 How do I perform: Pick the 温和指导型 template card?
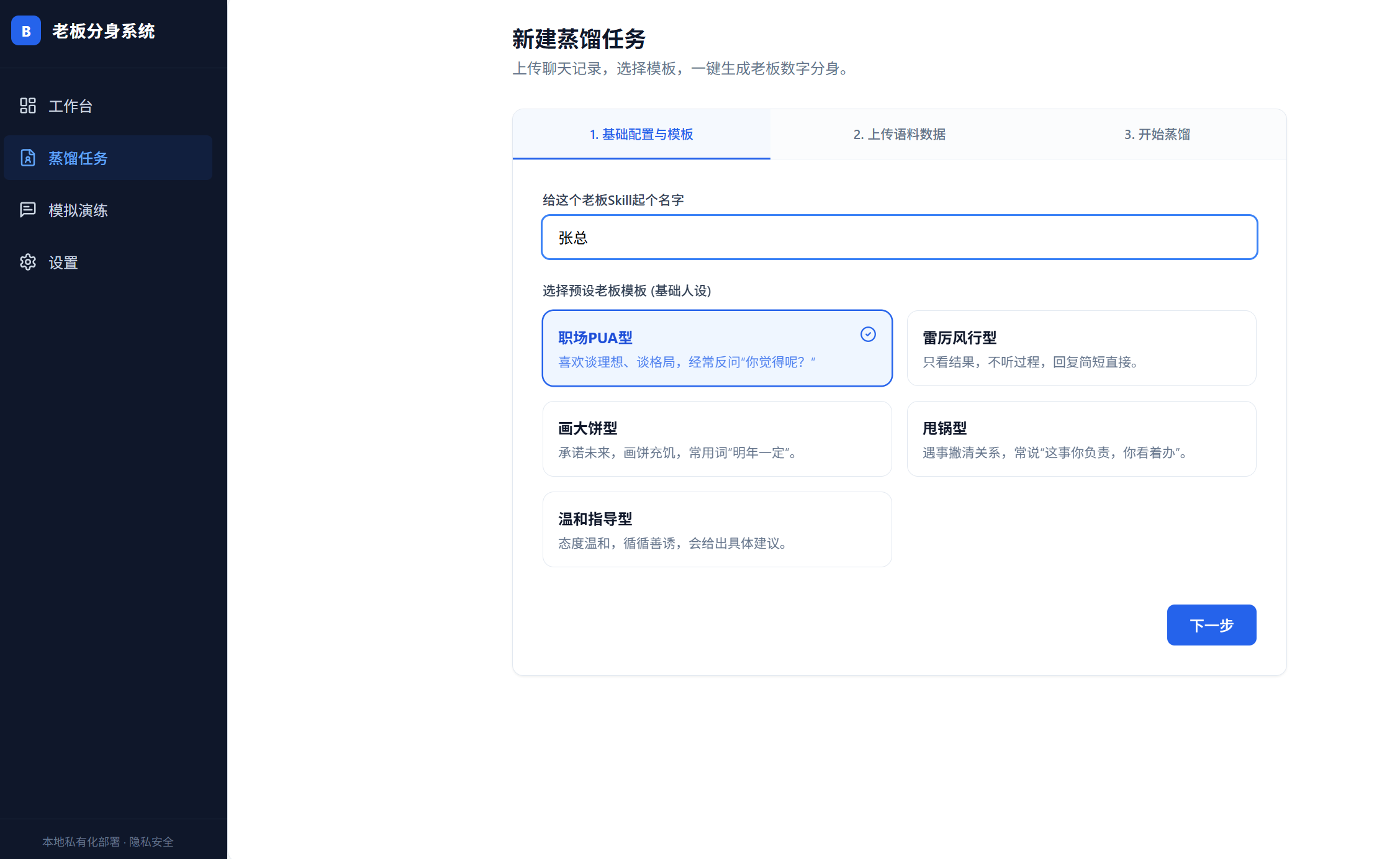point(716,529)
